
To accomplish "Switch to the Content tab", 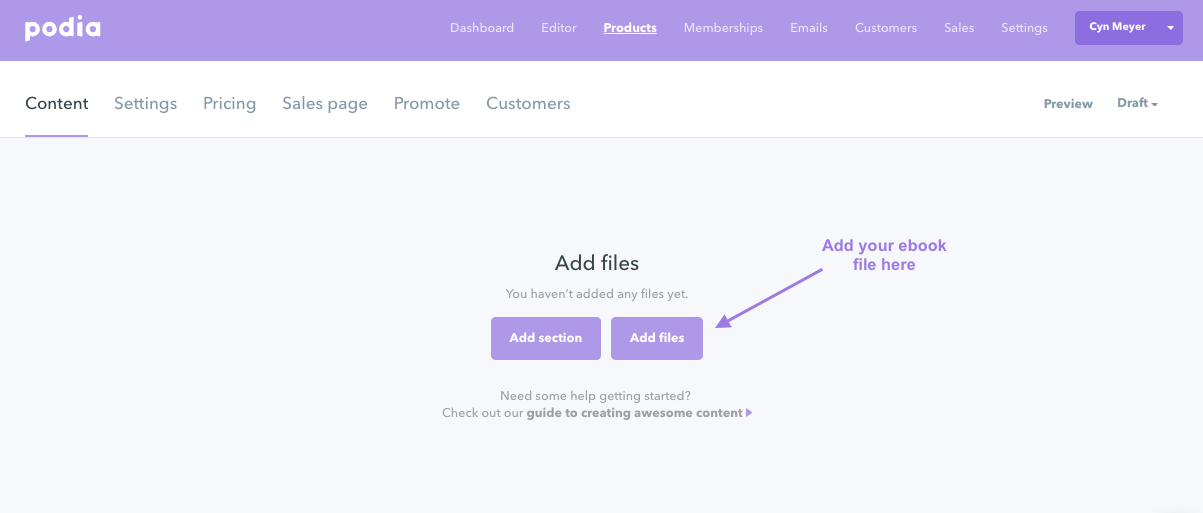I will coord(57,104).
